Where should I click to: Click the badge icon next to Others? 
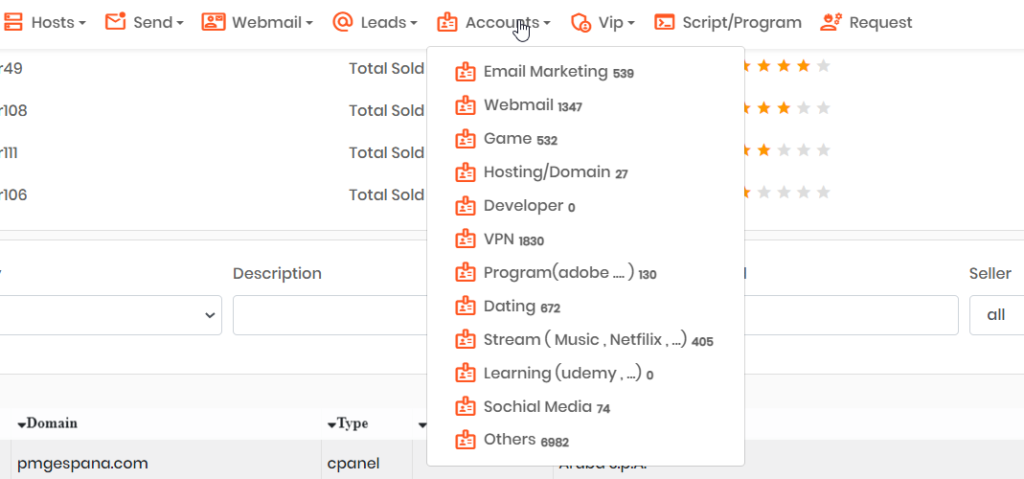coord(465,440)
